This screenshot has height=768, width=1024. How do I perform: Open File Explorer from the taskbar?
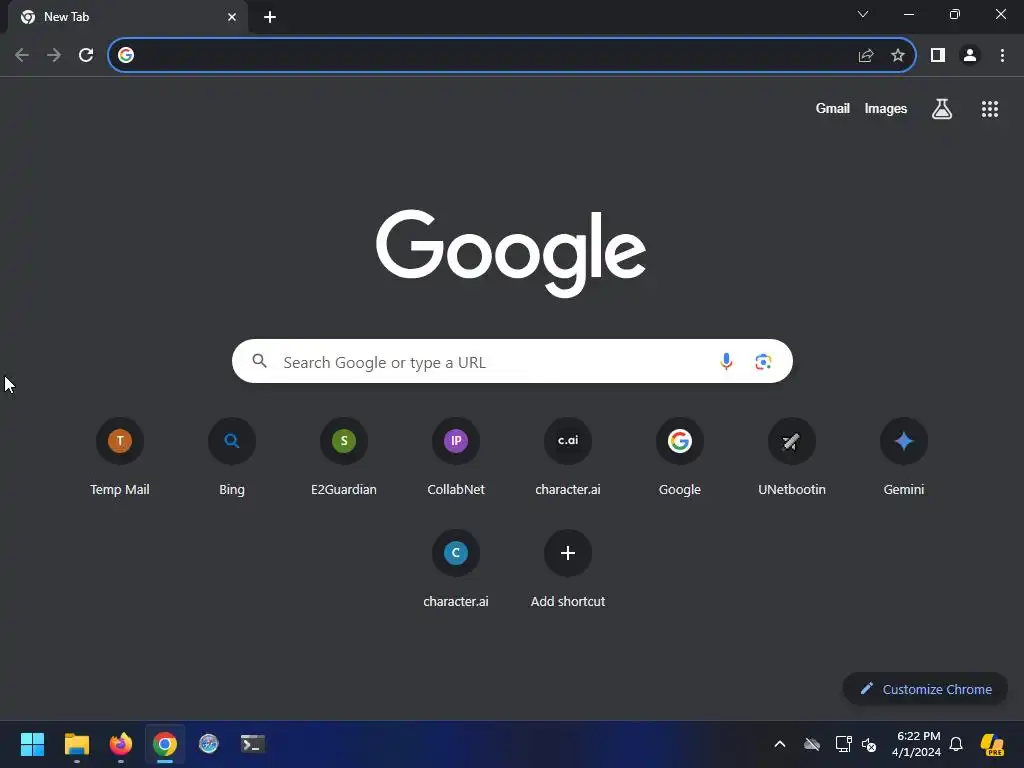(x=77, y=744)
